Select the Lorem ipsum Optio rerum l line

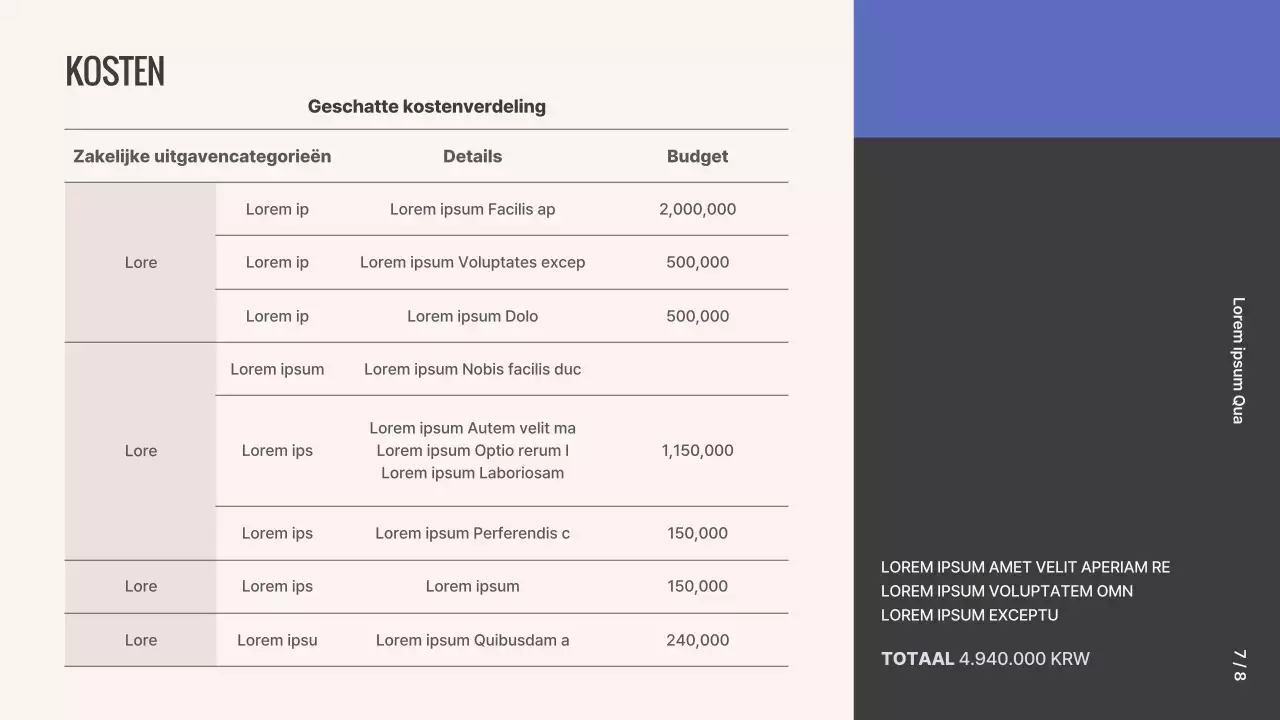click(x=472, y=450)
